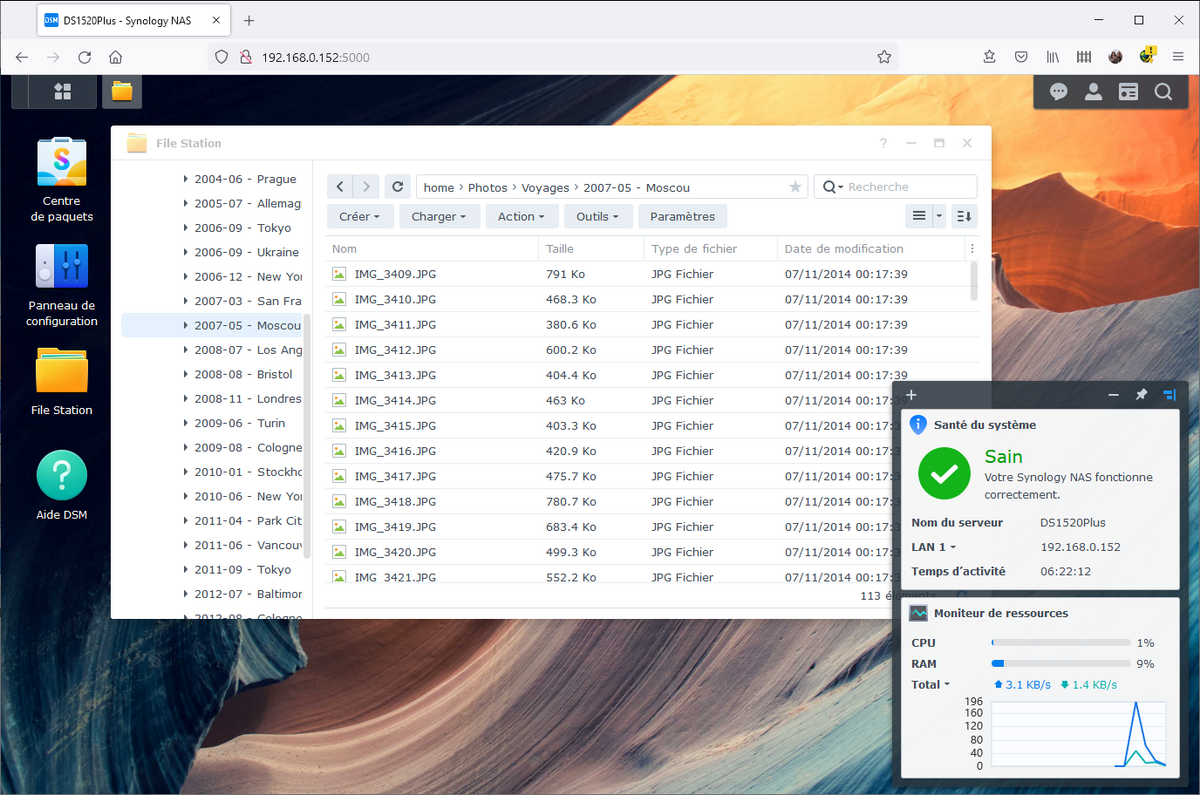Add a widget with the plus icon
The image size is (1200, 795).
pyautogui.click(x=911, y=395)
